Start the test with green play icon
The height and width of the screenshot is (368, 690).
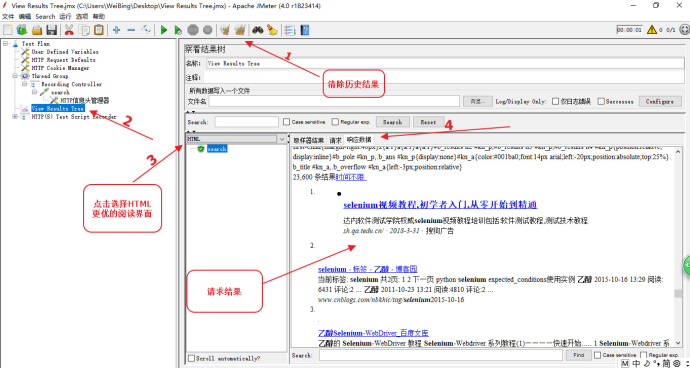[x=164, y=30]
